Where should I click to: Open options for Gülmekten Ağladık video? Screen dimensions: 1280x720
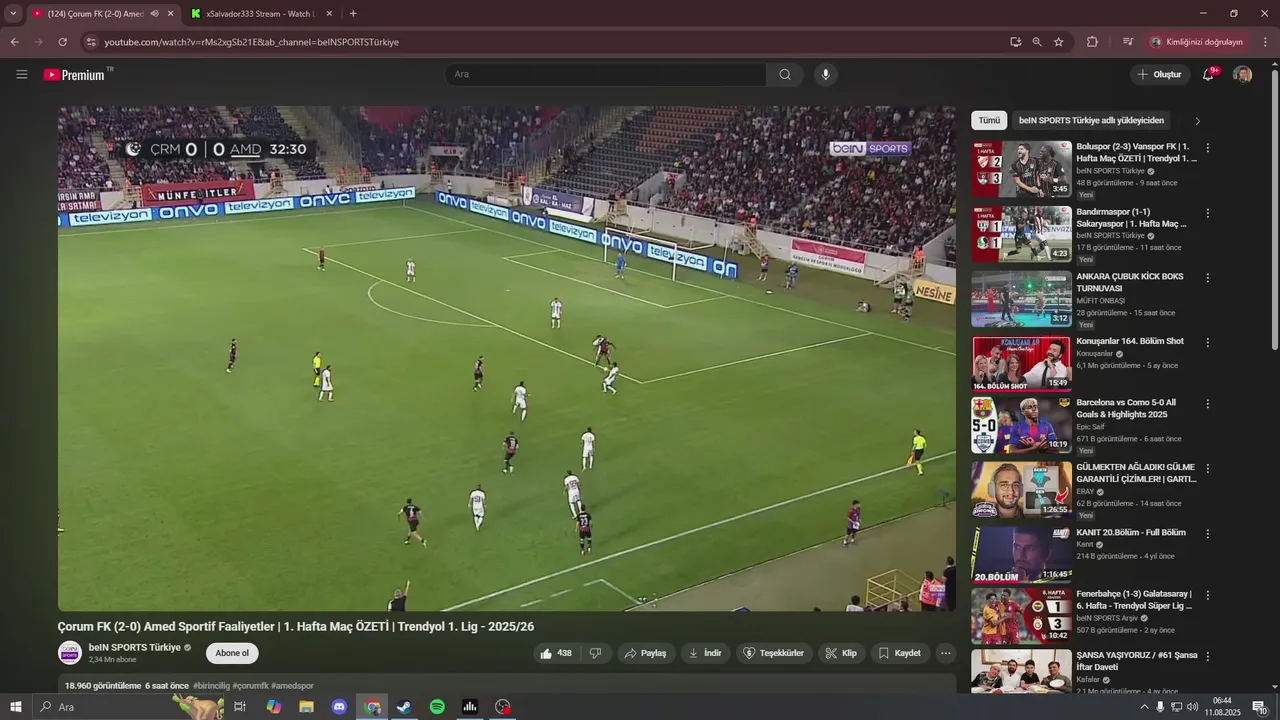click(1207, 468)
